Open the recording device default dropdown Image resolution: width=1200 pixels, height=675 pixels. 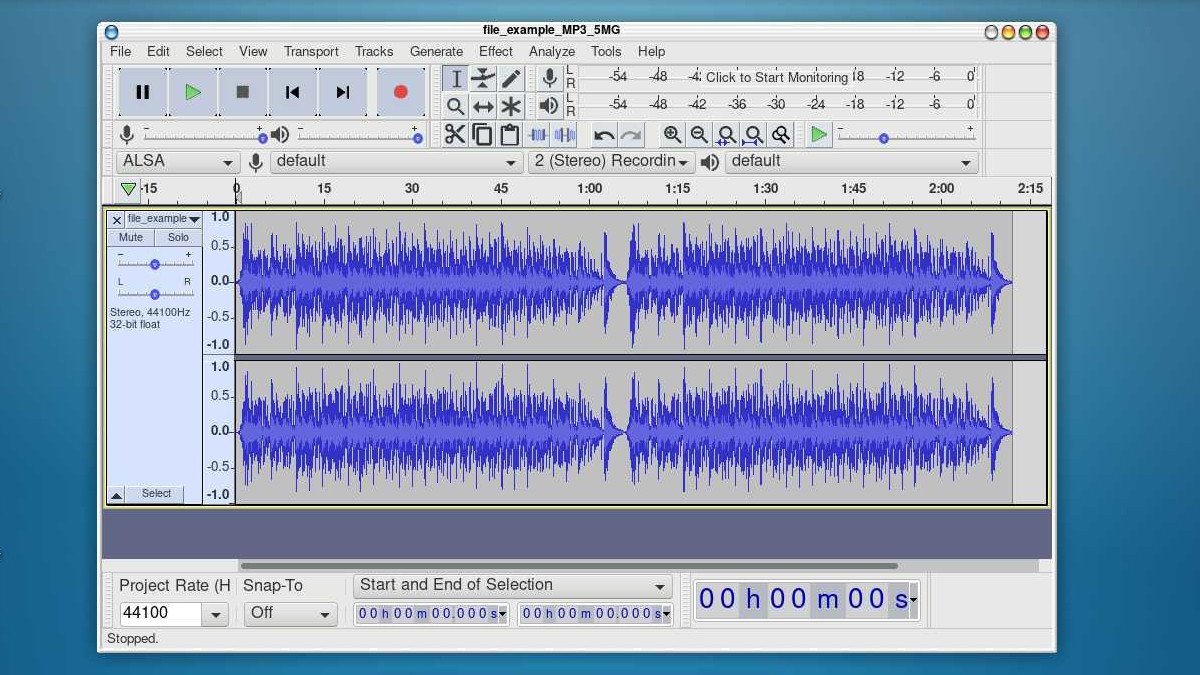397,161
